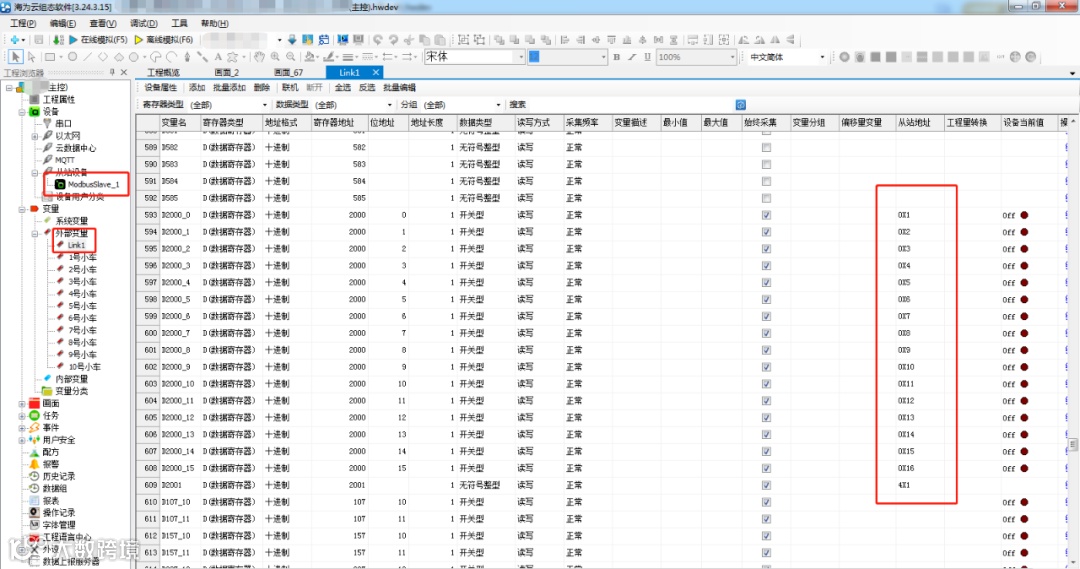Click the 全选 button
The height and width of the screenshot is (569, 1080).
(343, 87)
